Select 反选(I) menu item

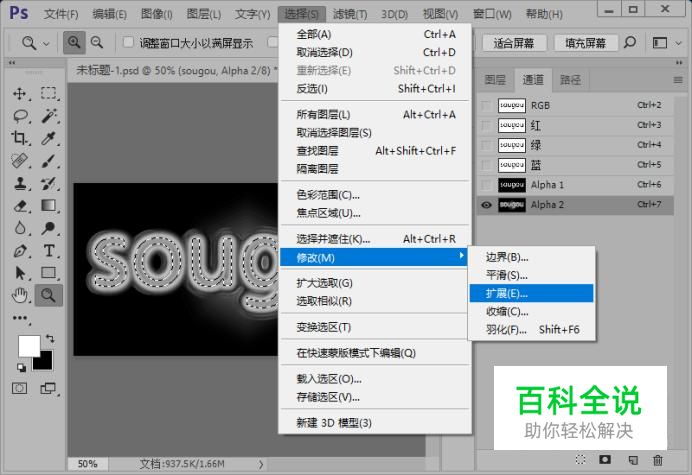tap(373, 89)
